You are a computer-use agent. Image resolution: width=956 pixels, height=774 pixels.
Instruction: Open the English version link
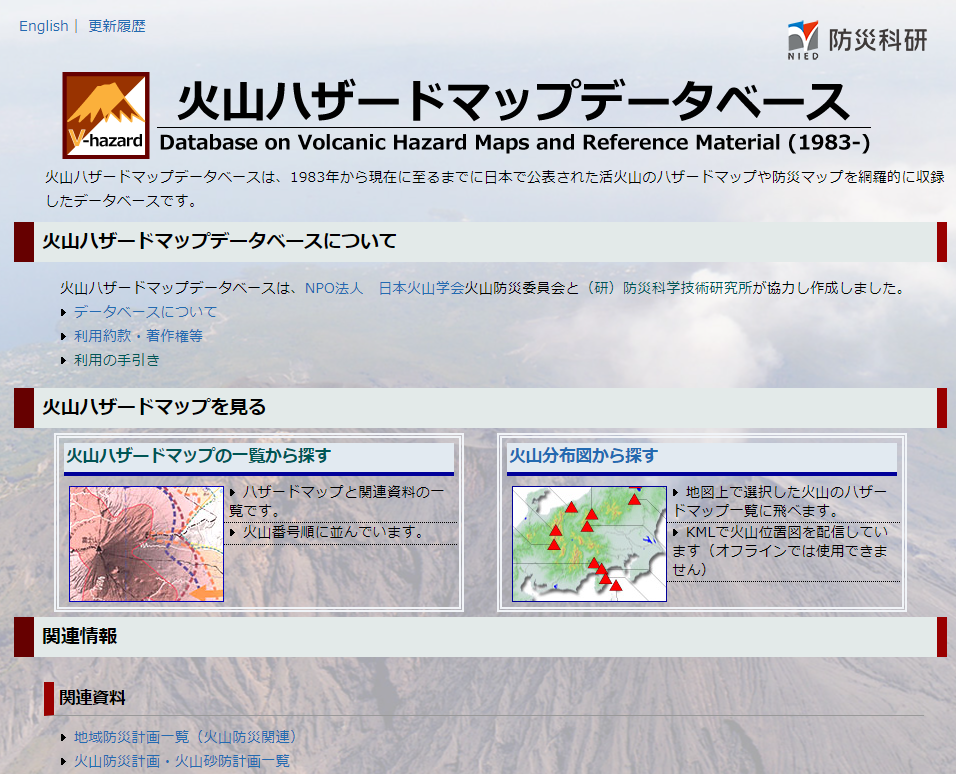point(43,26)
